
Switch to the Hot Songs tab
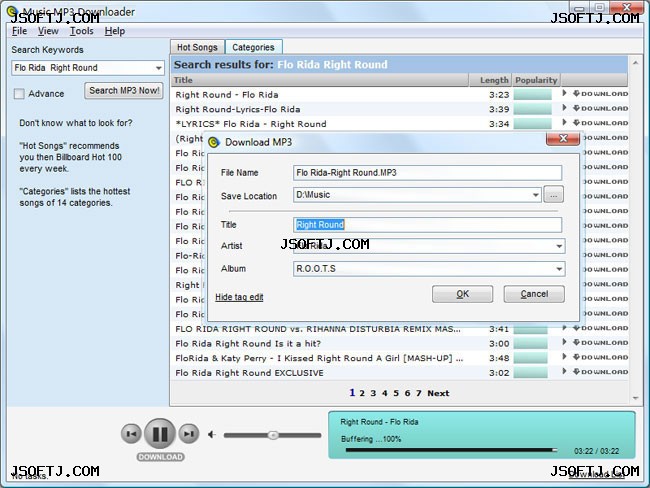tap(197, 47)
